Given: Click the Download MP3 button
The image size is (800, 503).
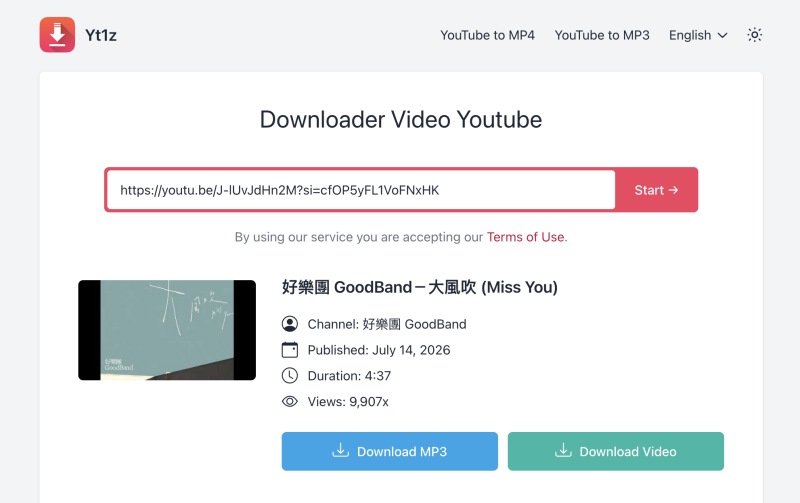Looking at the screenshot, I should pos(390,451).
